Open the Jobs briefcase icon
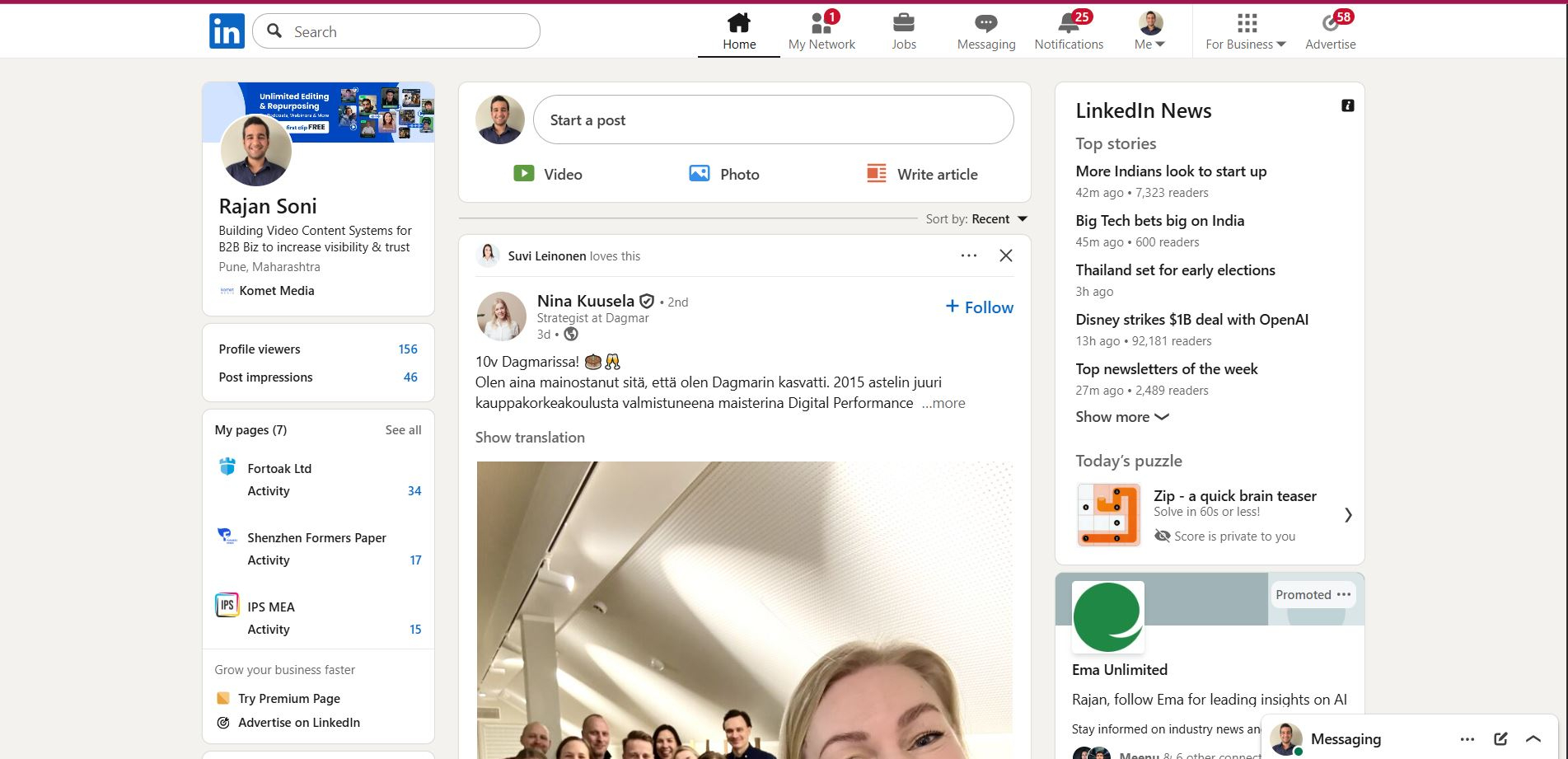 (904, 22)
